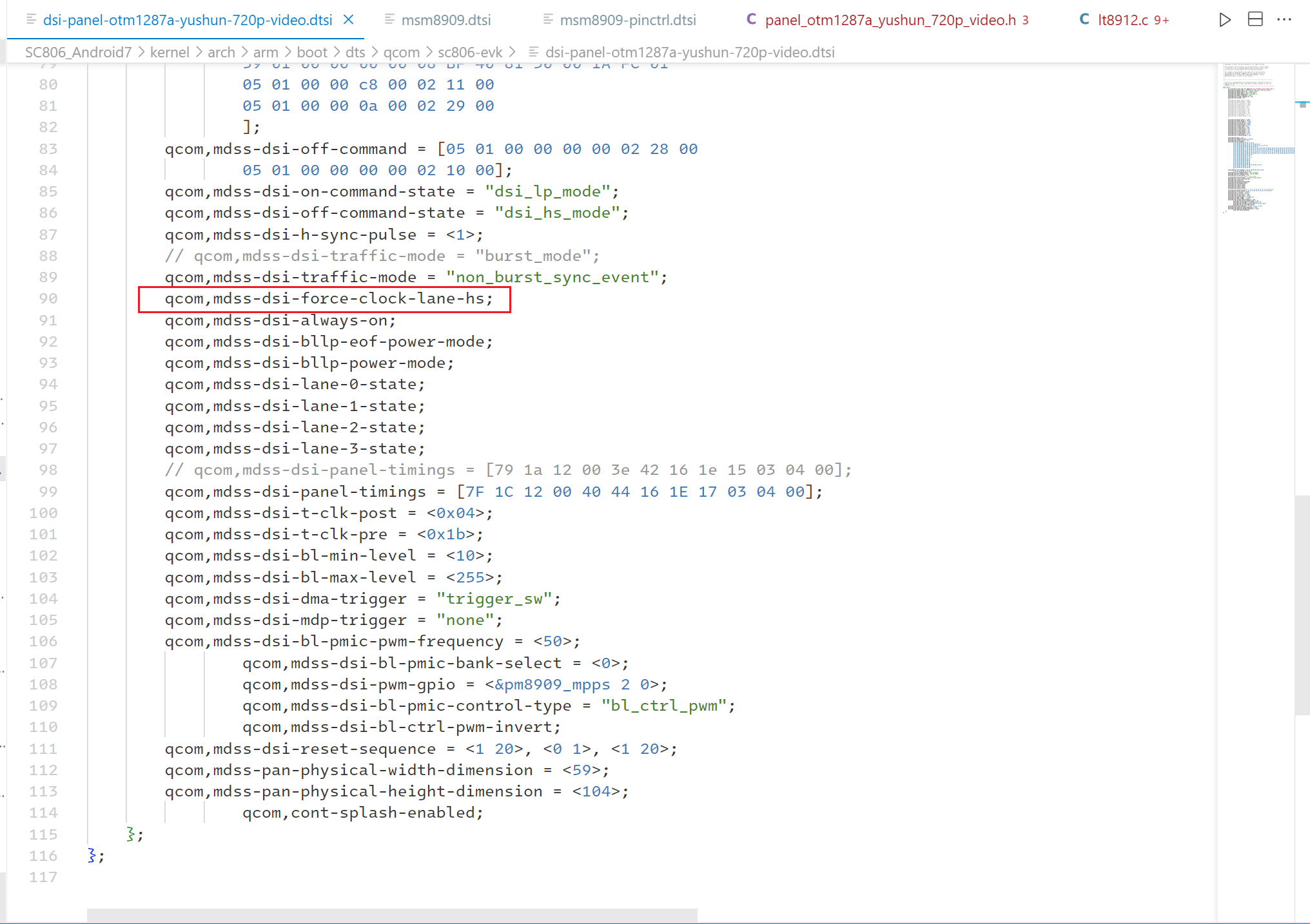Click the text qcom,mdss-dsi-h-sync-pulse
This screenshot has height=924, width=1310.
[290, 235]
